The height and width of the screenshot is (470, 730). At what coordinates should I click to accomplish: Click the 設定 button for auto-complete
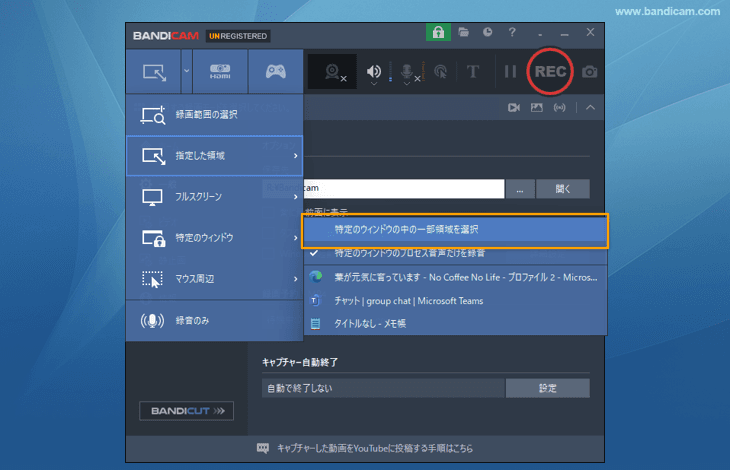coord(548,388)
